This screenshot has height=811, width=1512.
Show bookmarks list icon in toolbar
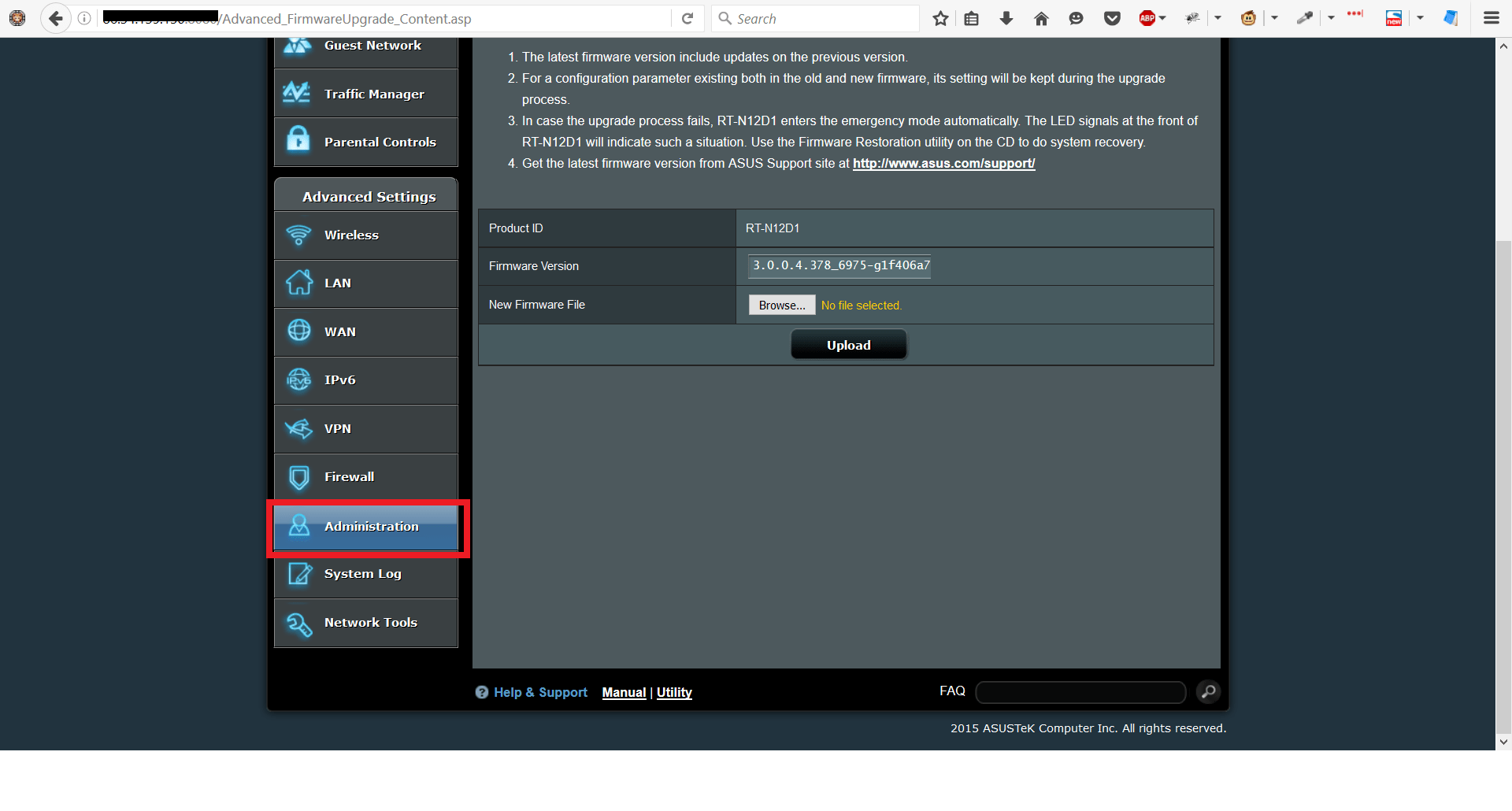click(972, 18)
